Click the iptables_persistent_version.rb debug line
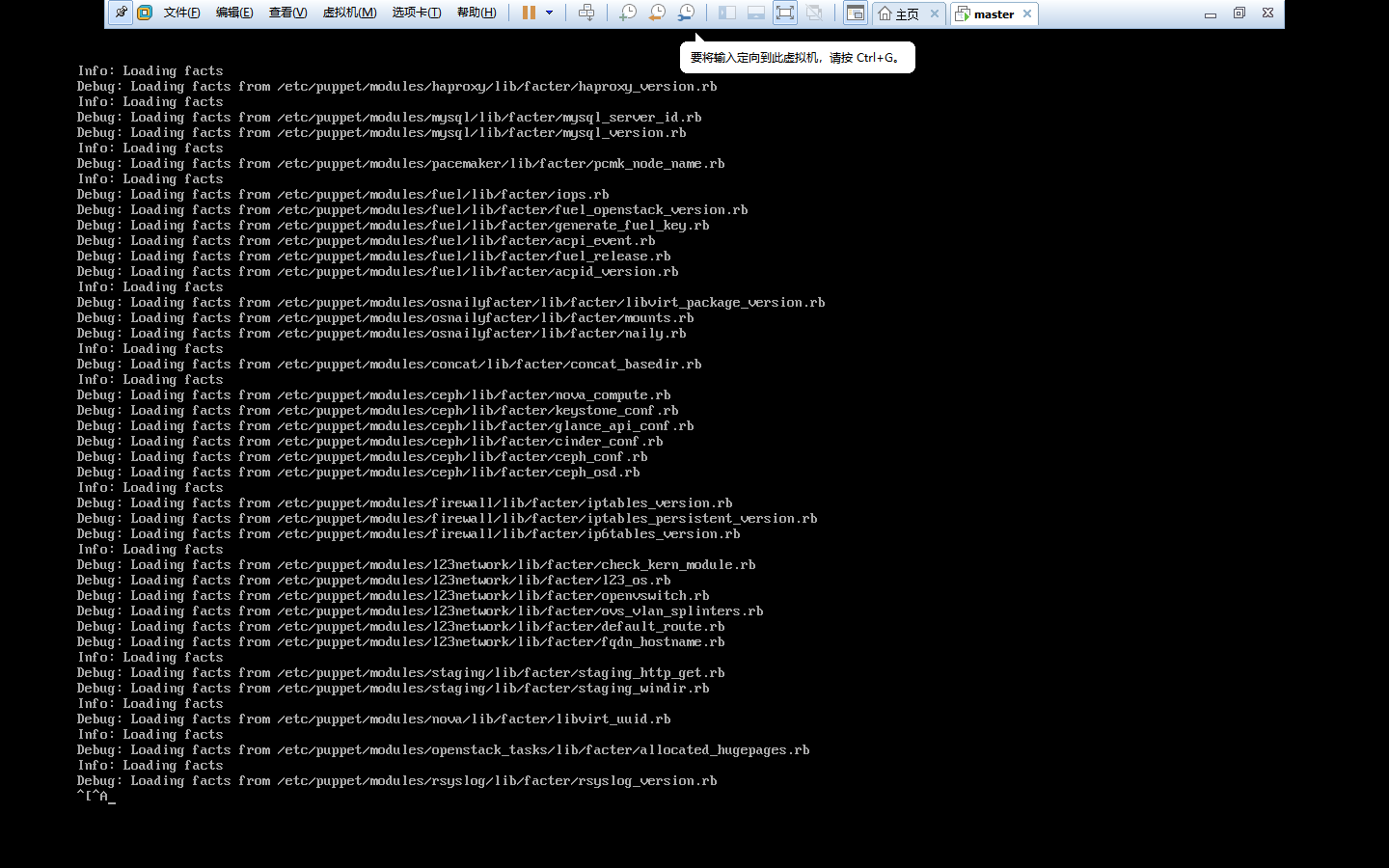1389x868 pixels. click(448, 519)
